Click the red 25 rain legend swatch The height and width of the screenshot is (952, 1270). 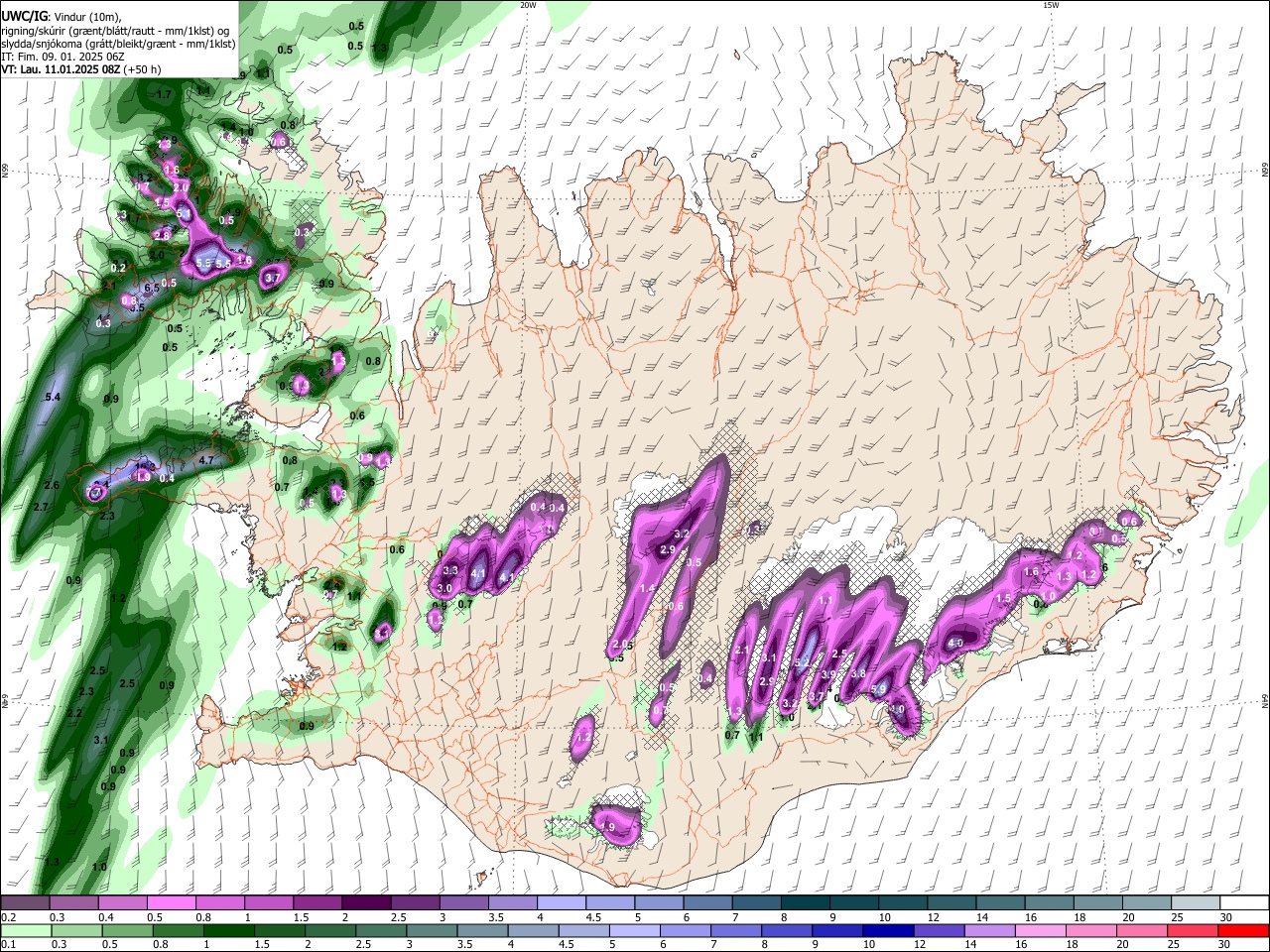click(1196, 930)
